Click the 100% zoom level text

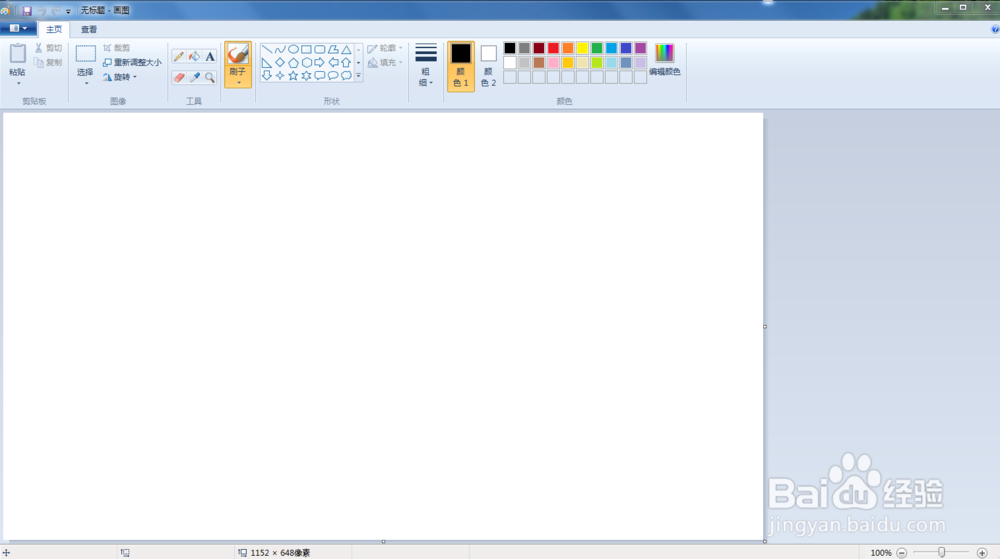[x=881, y=553]
